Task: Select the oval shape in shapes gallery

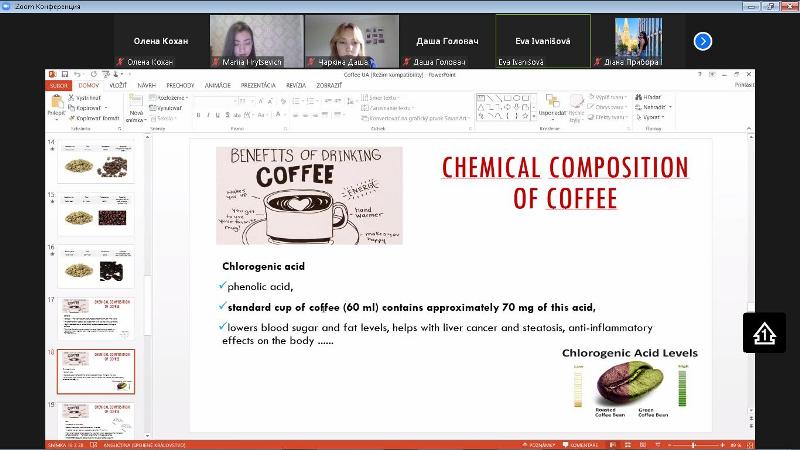Action: 516,98
